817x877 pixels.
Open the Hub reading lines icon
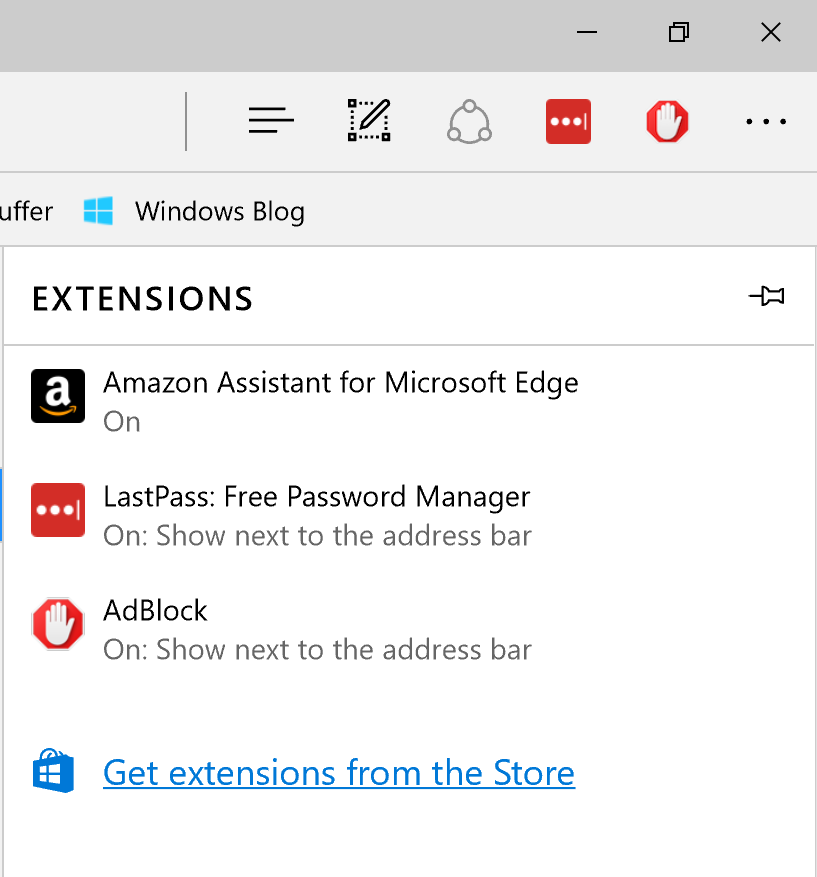(271, 122)
